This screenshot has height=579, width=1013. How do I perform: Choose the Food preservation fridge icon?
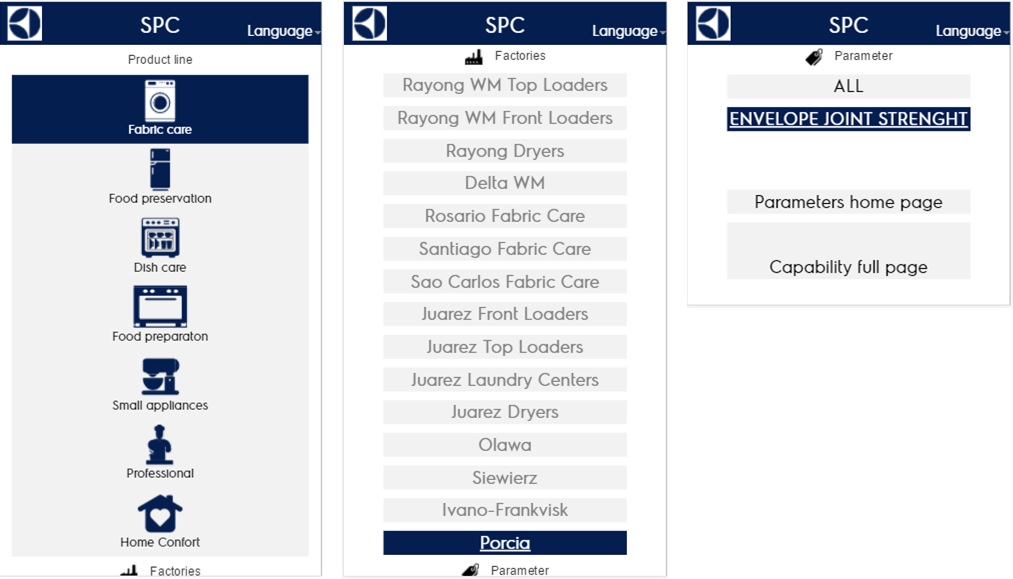pos(160,169)
